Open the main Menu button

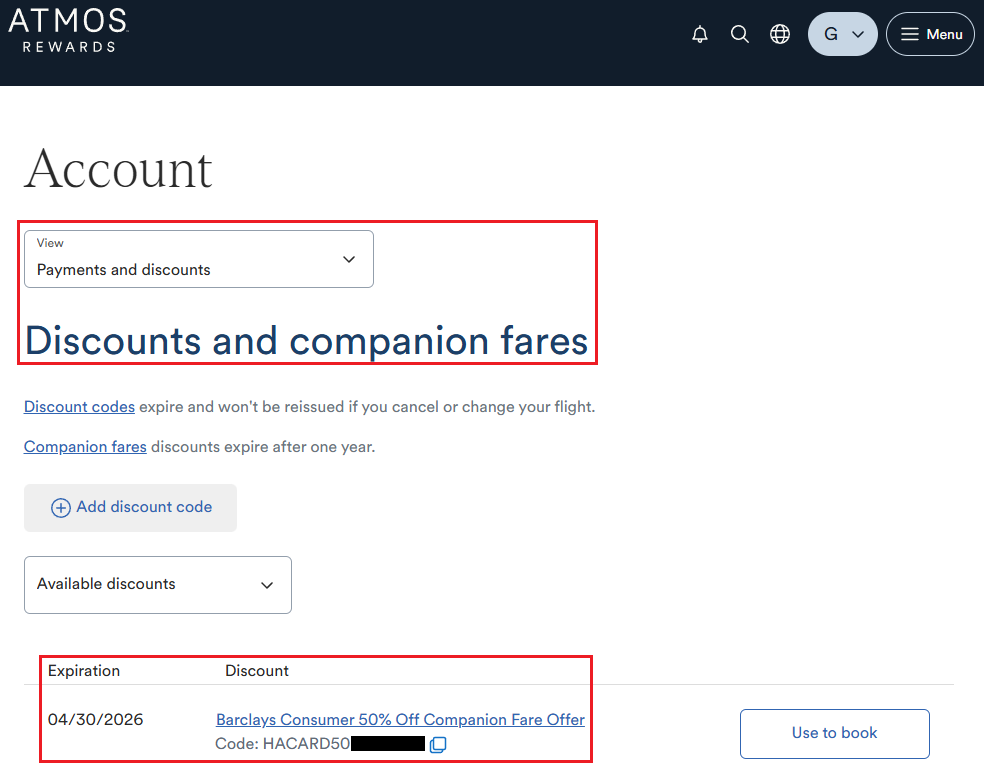pyautogui.click(x=930, y=34)
